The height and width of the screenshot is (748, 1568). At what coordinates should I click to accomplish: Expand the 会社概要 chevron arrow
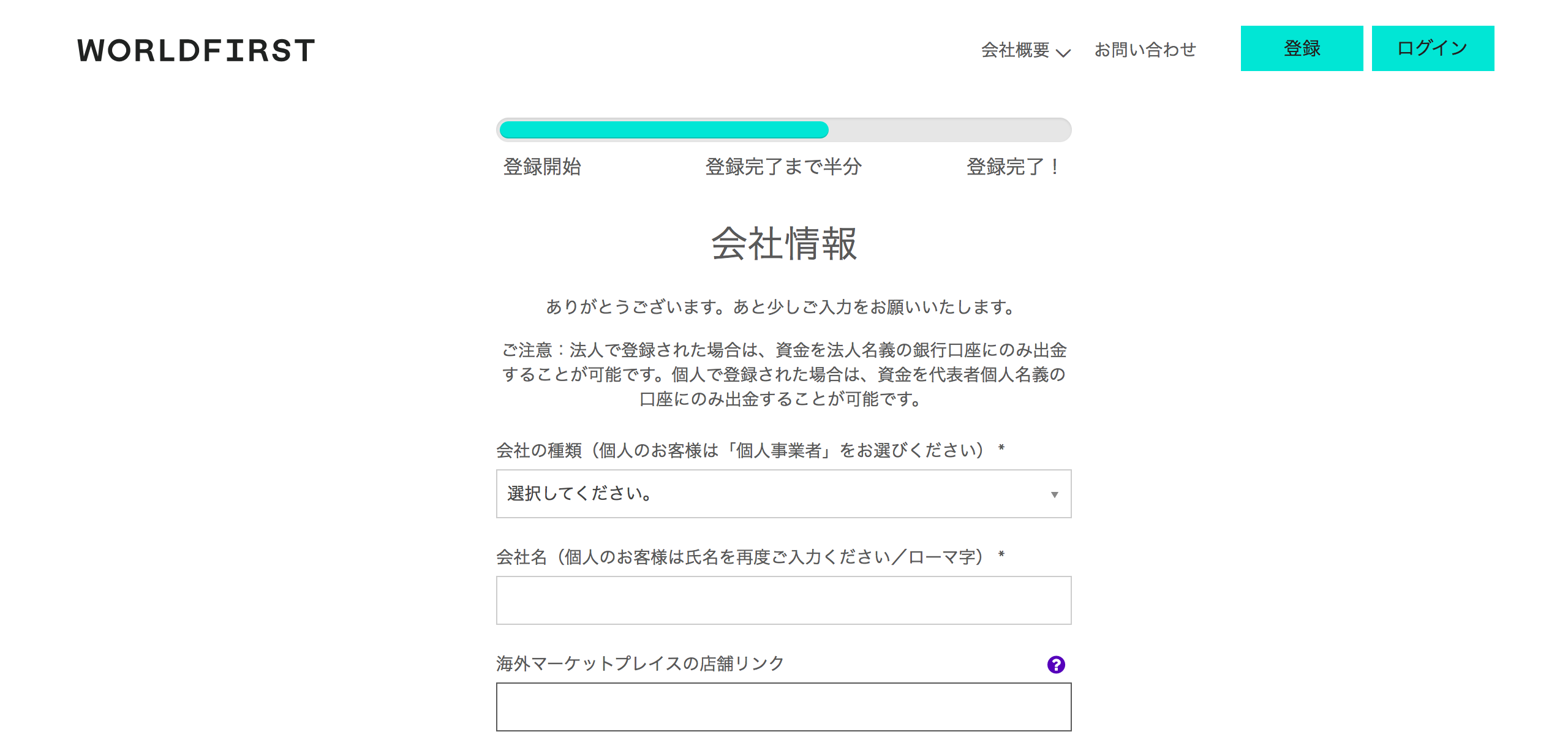pos(1064,52)
